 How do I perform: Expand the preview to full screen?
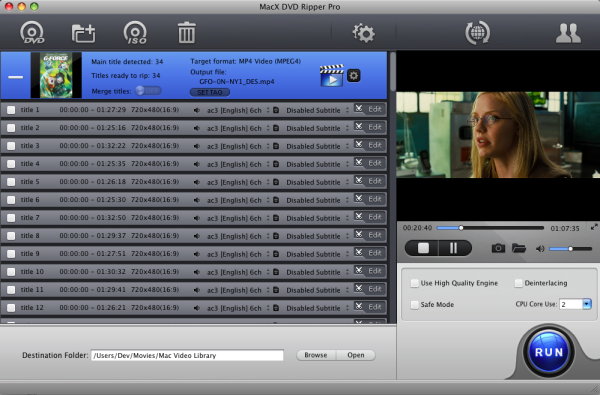pyautogui.click(x=594, y=227)
